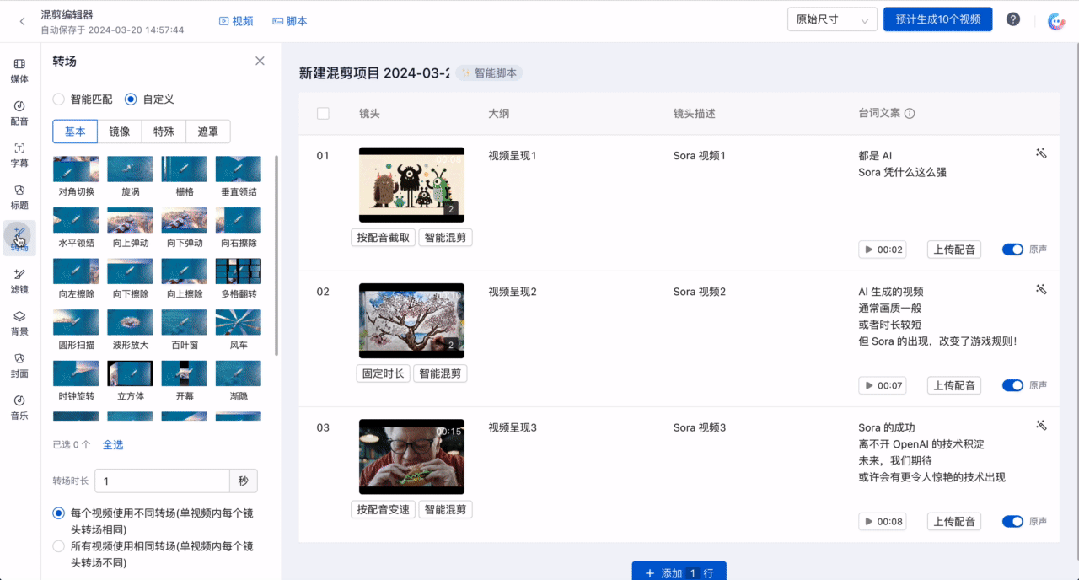Select the 自定义 radio option
This screenshot has height=580, width=1079.
click(x=131, y=100)
